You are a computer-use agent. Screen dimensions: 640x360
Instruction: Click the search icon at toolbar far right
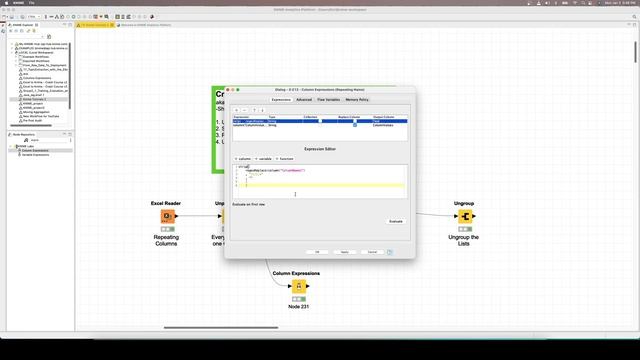pos(634,17)
